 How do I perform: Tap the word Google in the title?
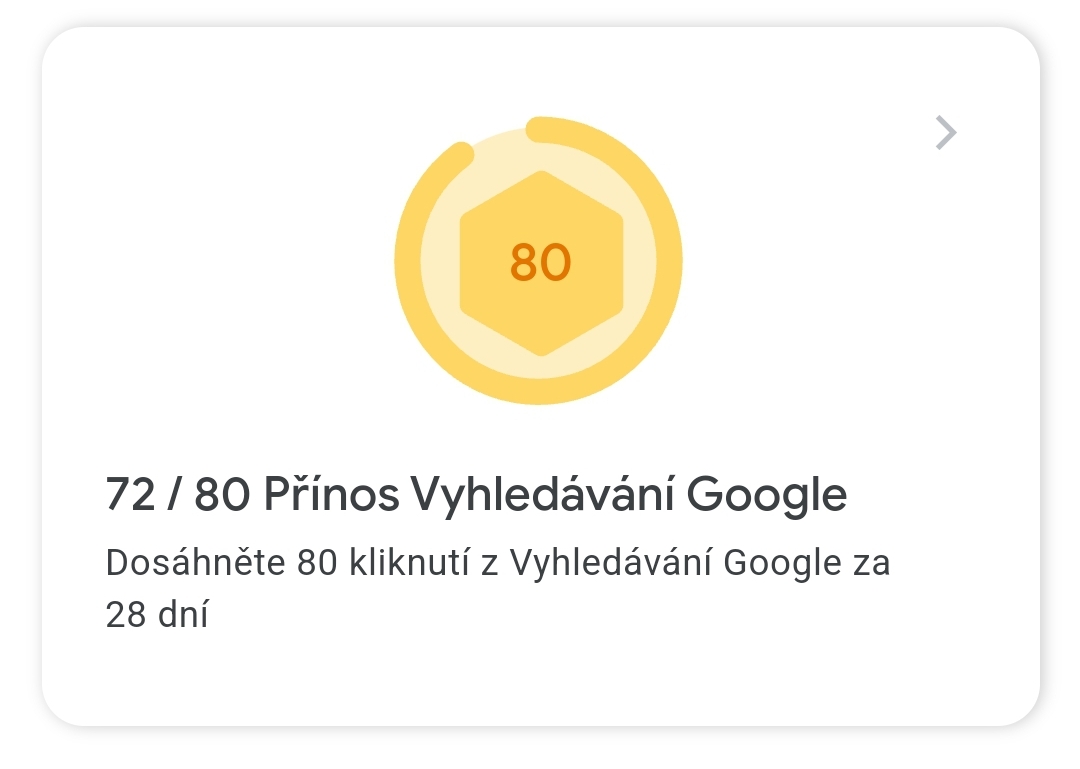click(767, 495)
